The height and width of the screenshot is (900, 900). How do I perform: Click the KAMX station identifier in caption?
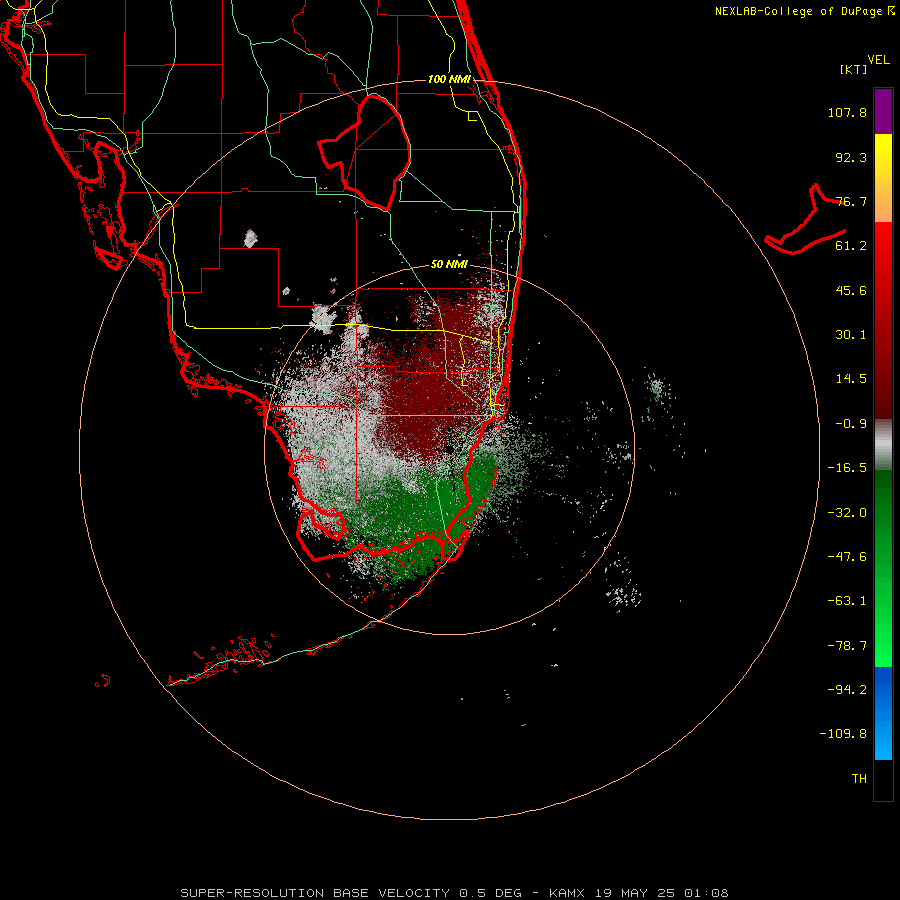click(x=567, y=893)
